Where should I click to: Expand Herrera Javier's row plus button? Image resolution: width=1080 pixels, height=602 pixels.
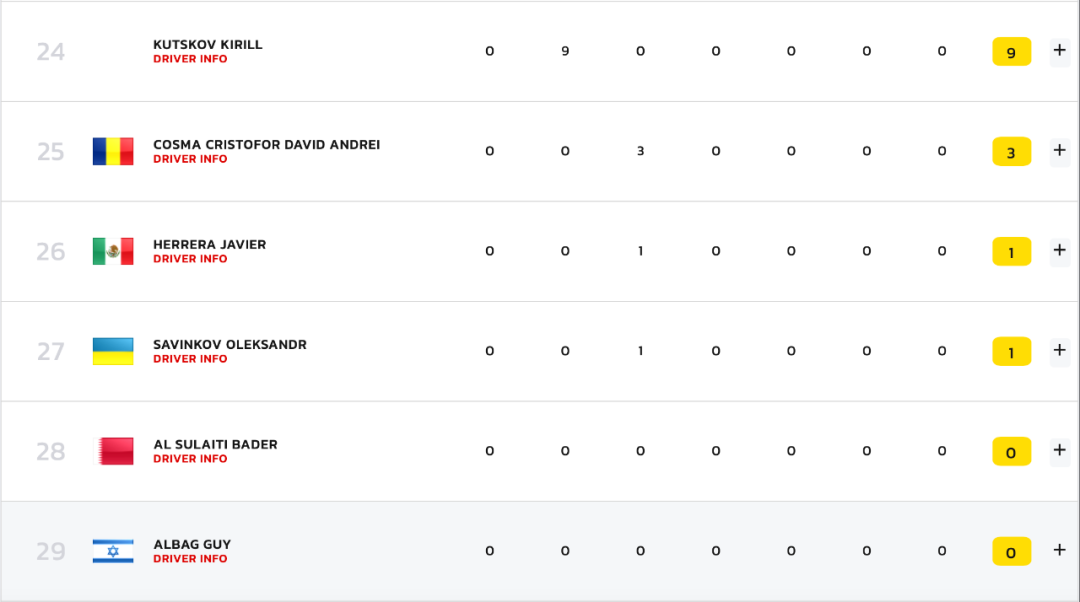(1059, 251)
